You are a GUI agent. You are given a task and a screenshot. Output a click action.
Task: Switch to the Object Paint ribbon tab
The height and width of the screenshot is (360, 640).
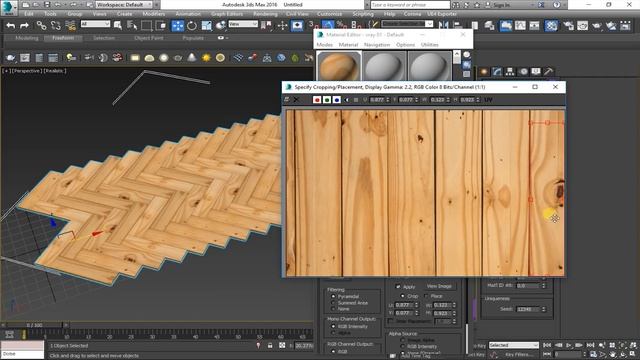point(149,38)
